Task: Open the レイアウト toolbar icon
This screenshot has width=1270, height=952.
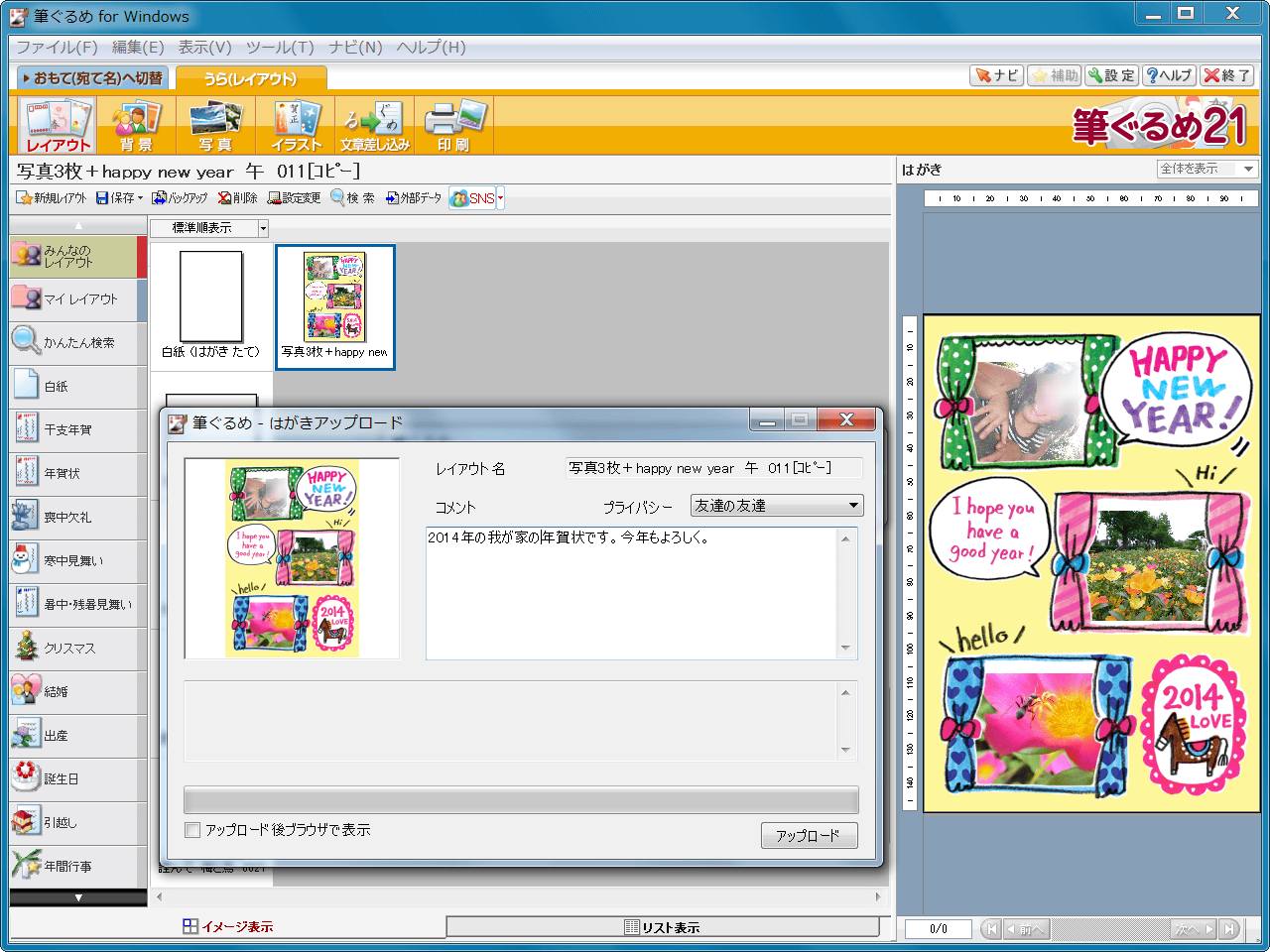Action: click(58, 125)
